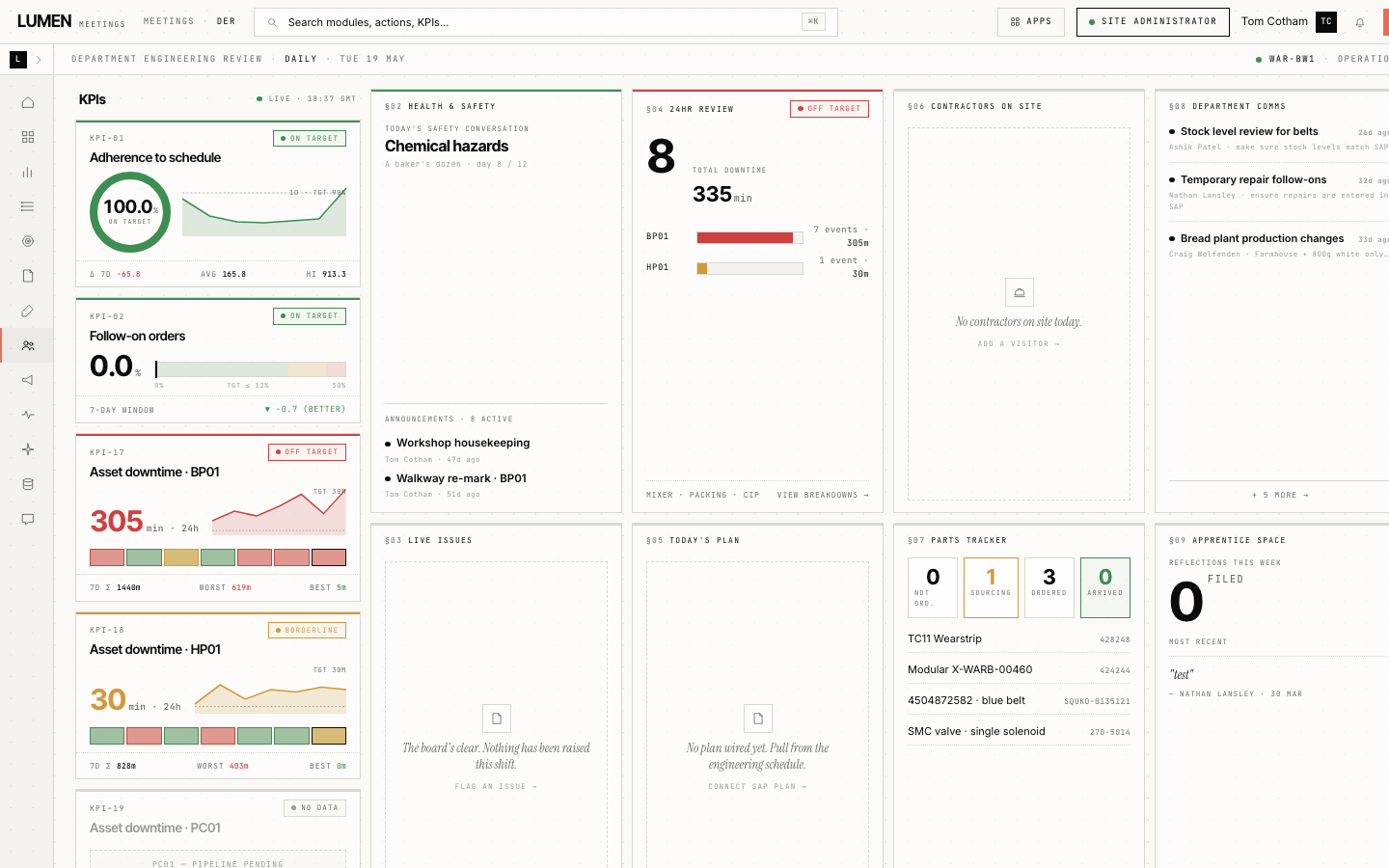Viewport: 1389px width, 868px height.
Task: Select the Sourcing parts filter tile
Action: click(x=991, y=587)
